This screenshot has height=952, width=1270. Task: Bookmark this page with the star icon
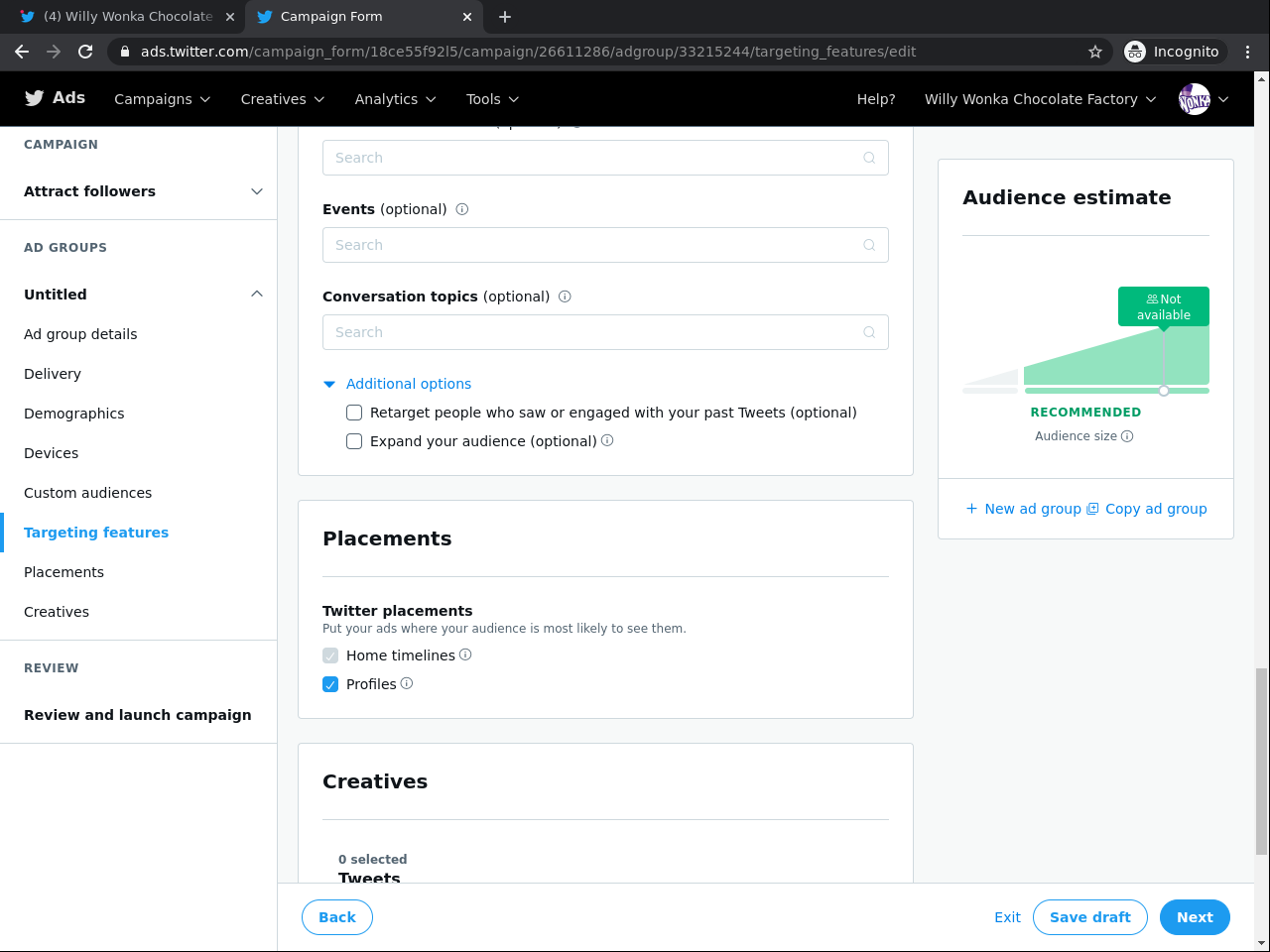tap(1095, 52)
